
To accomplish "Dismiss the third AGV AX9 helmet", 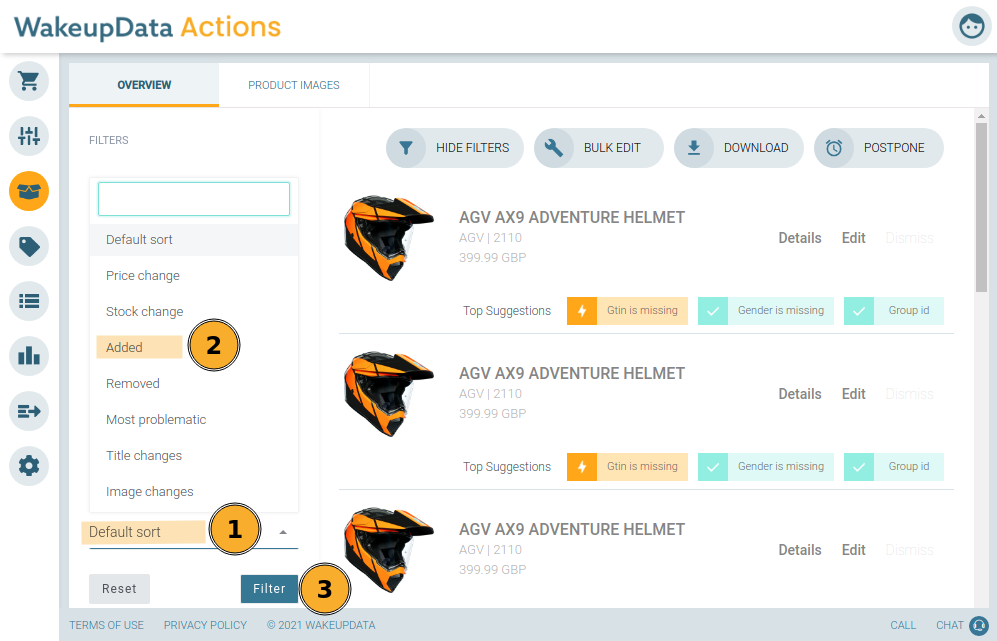I will tap(909, 550).
